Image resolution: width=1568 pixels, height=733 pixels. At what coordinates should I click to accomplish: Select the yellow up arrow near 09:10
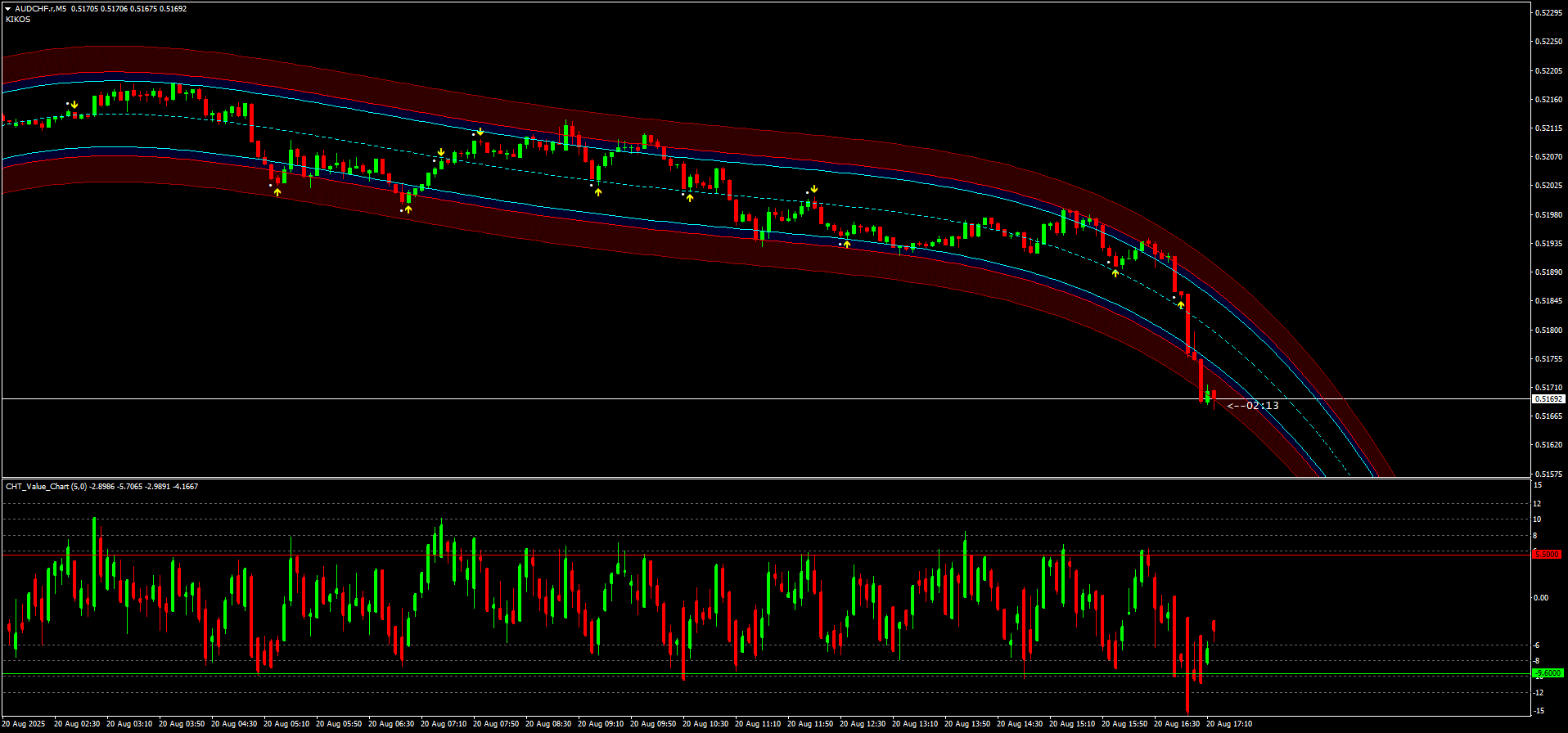(x=598, y=191)
